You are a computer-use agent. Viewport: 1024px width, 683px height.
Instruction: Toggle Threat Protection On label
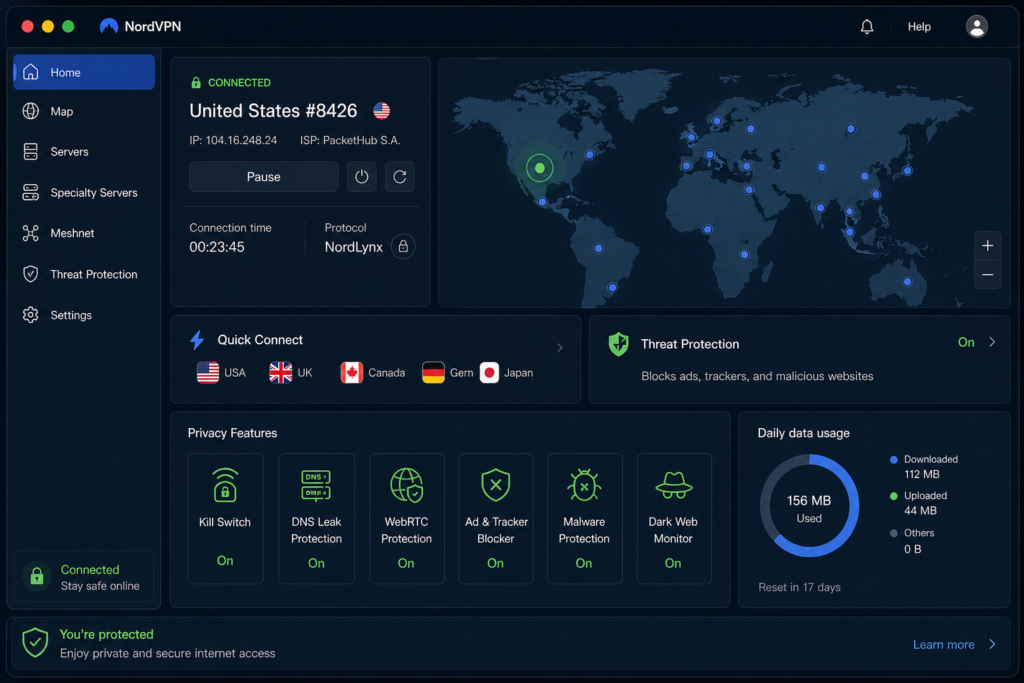pyautogui.click(x=966, y=343)
